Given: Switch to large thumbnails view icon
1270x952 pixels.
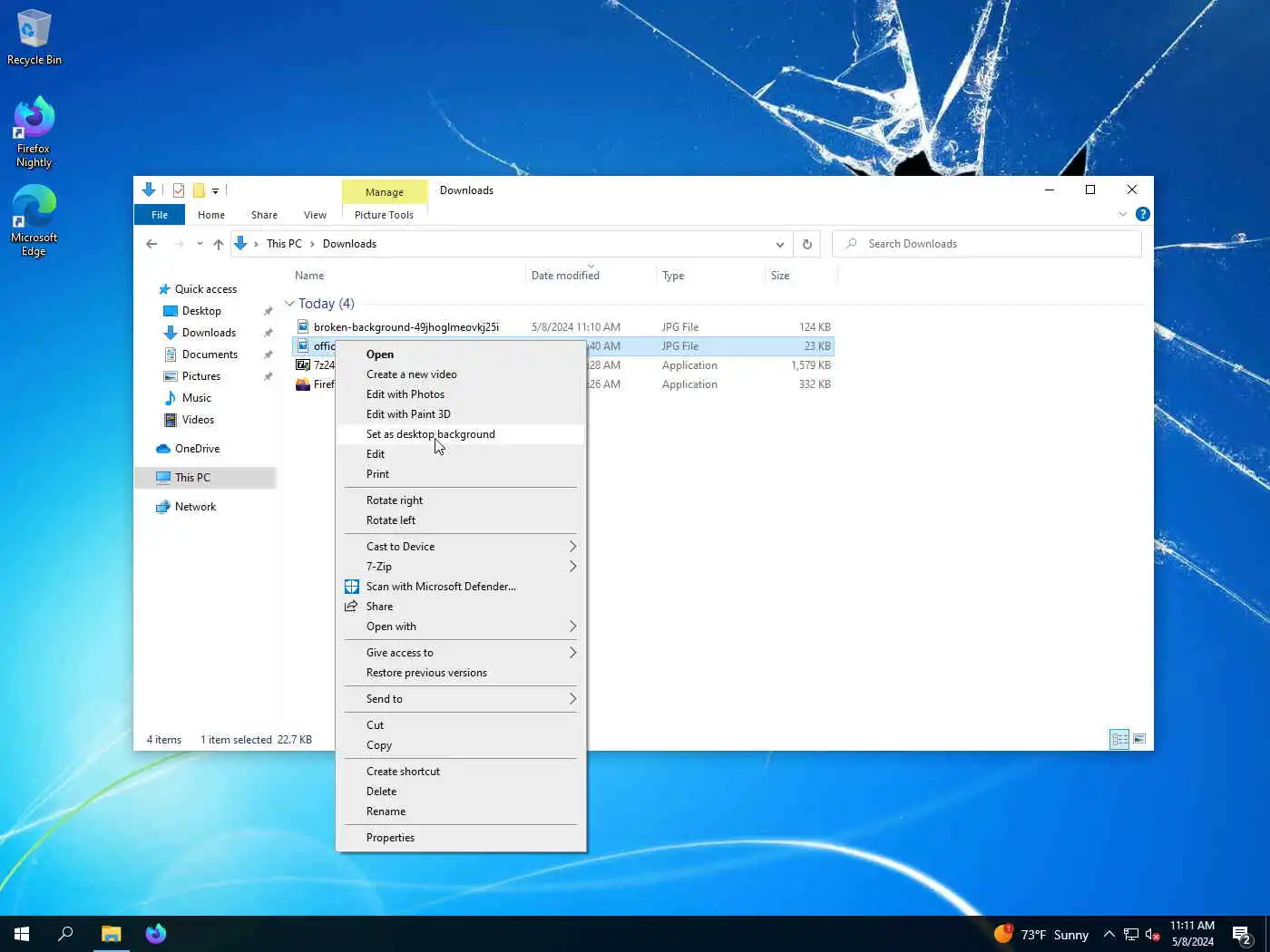Looking at the screenshot, I should click(x=1139, y=740).
